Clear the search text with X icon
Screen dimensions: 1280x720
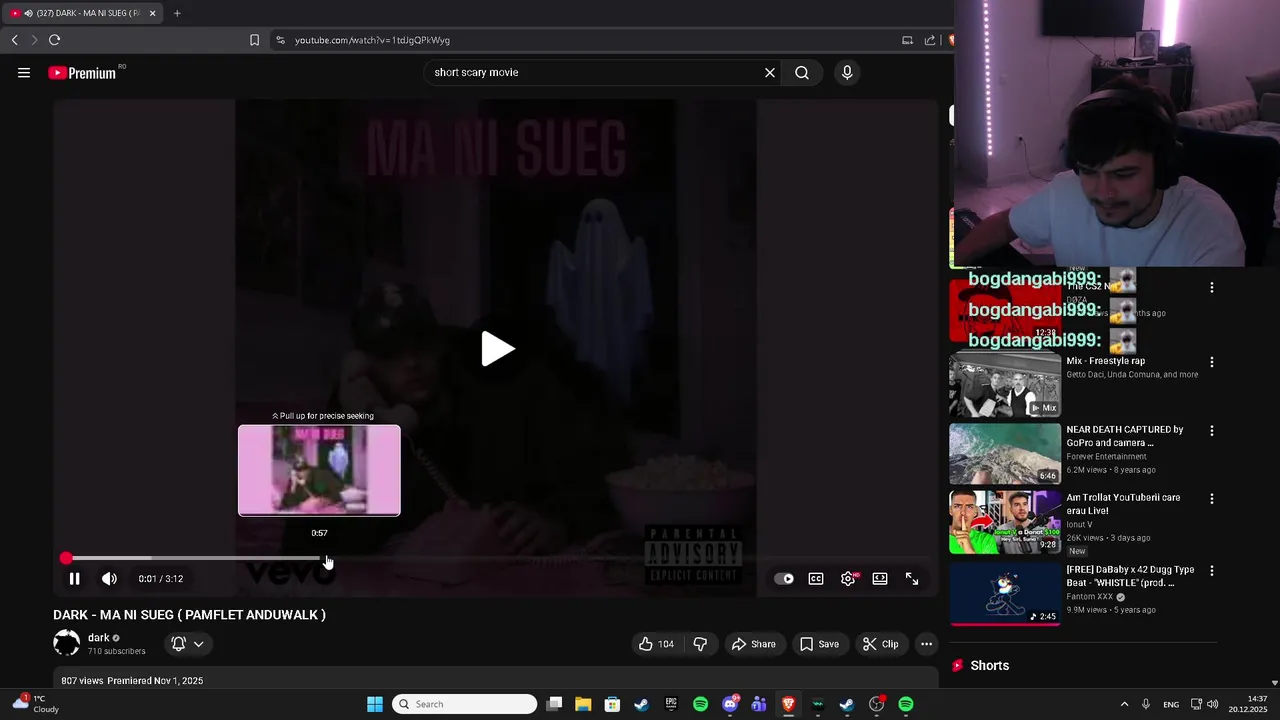click(x=770, y=72)
